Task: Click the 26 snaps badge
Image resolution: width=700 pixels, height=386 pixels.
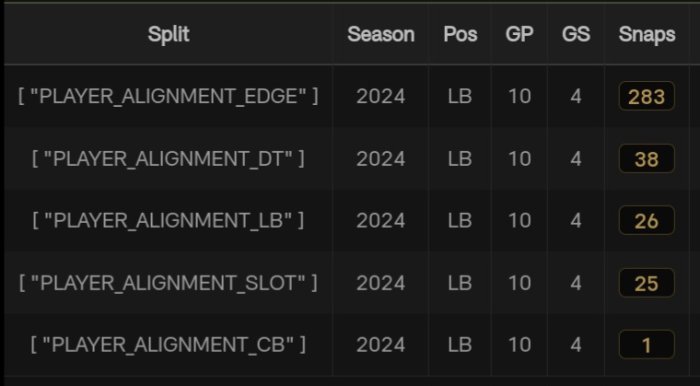Action: 646,220
